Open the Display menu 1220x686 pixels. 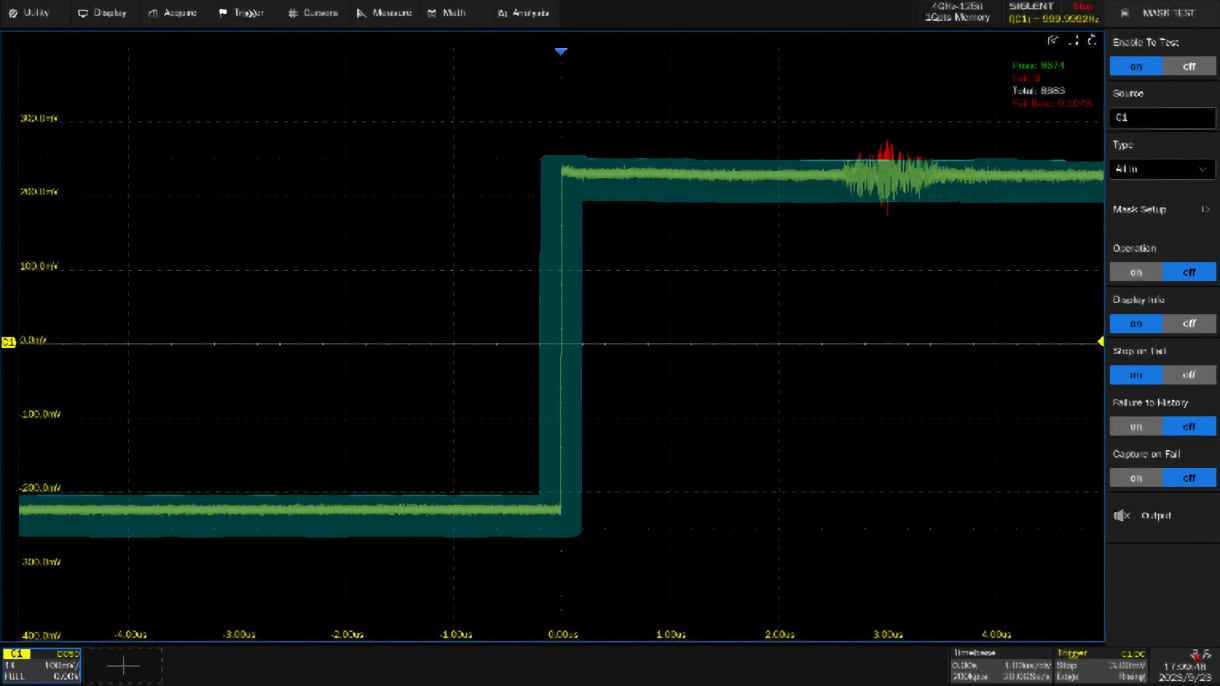103,13
